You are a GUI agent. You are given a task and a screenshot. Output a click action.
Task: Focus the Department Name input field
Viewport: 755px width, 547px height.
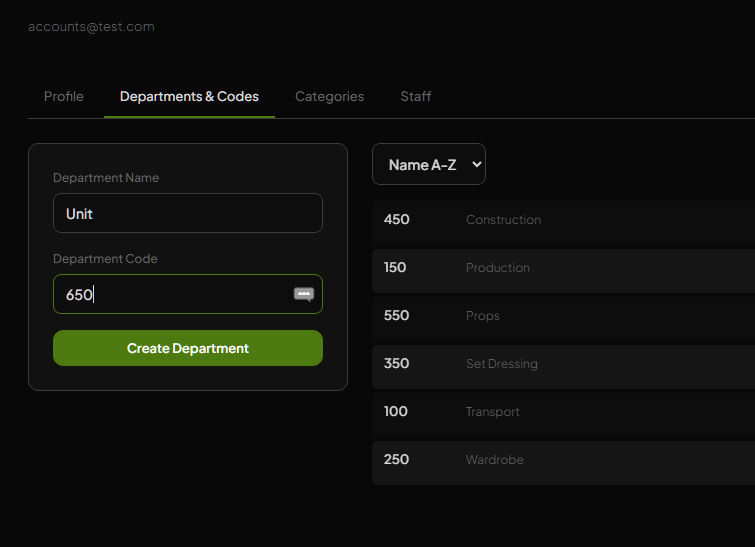click(188, 213)
